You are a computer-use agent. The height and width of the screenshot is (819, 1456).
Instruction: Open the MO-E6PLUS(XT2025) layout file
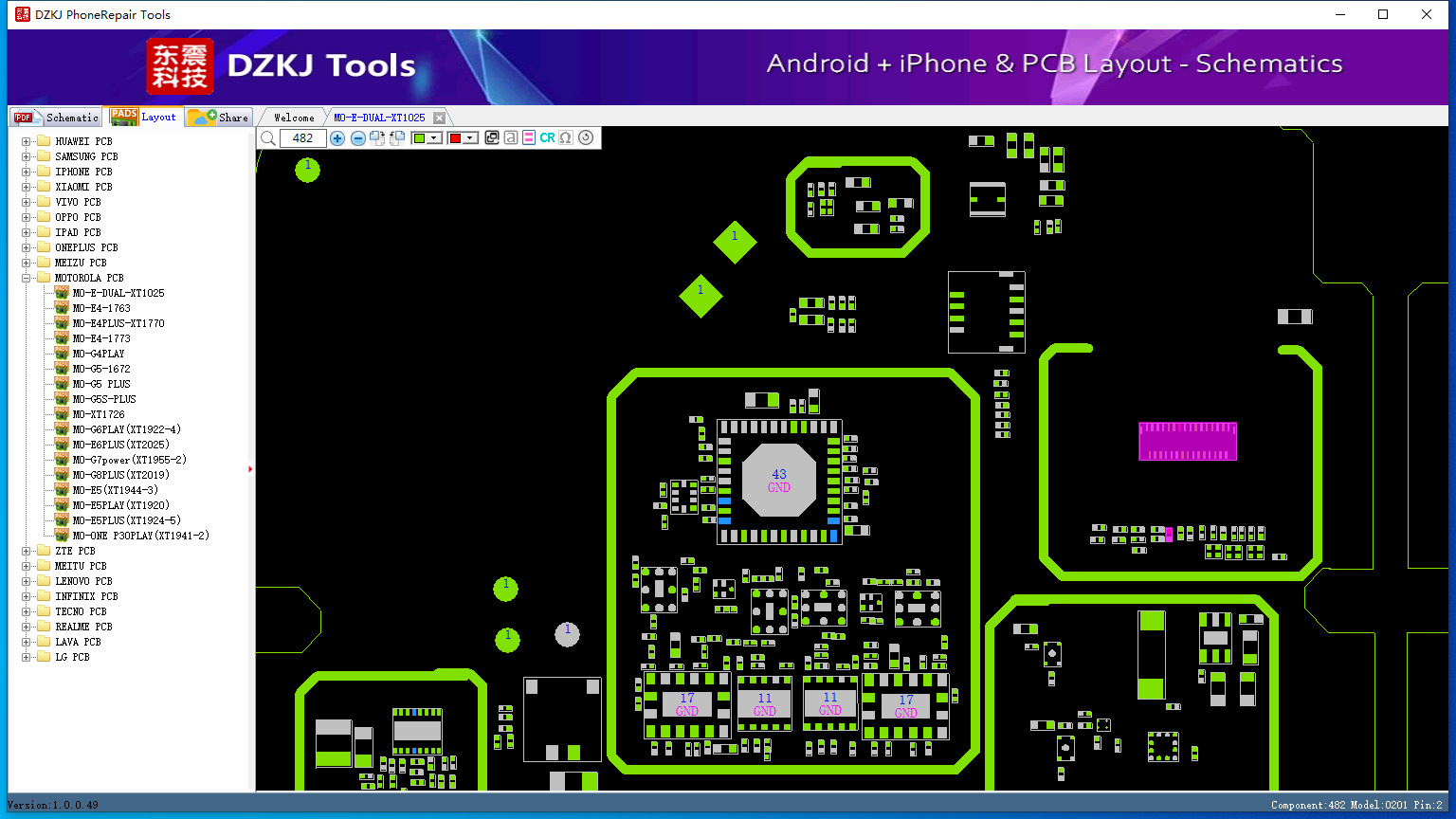coord(121,445)
